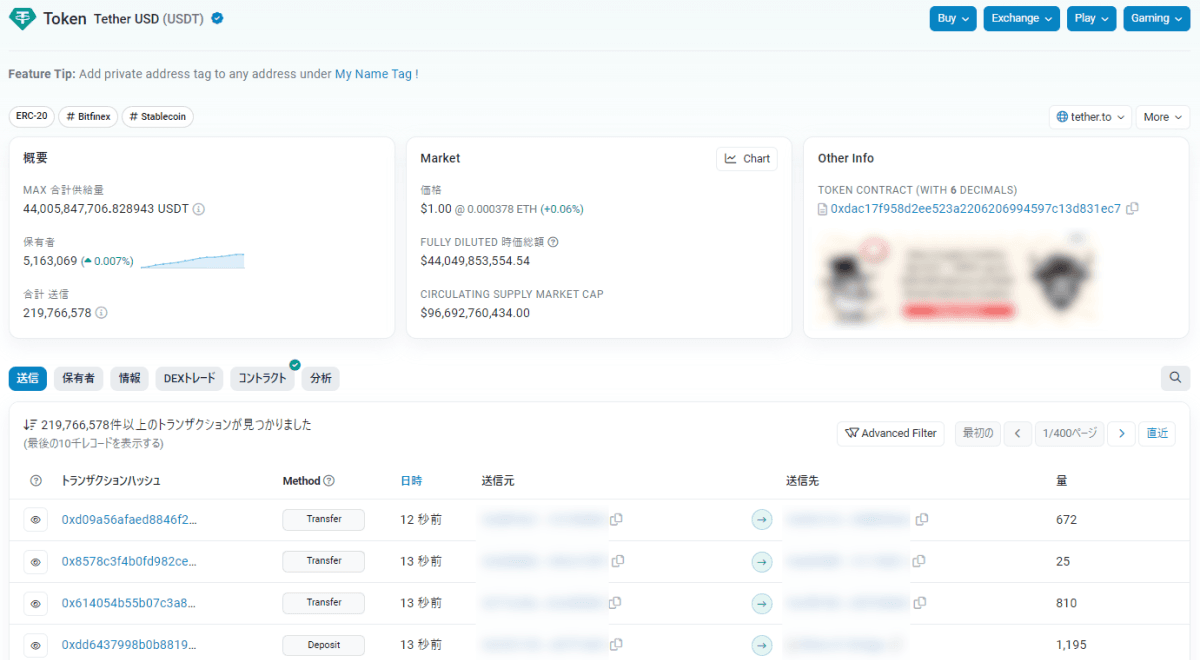Select the 分析 tab
This screenshot has height=660, width=1200.
[x=321, y=378]
